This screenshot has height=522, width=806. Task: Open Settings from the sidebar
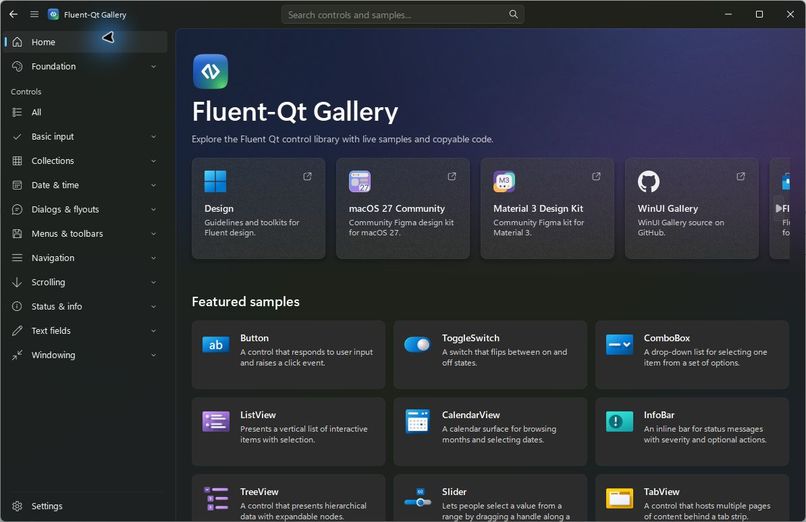click(85, 506)
